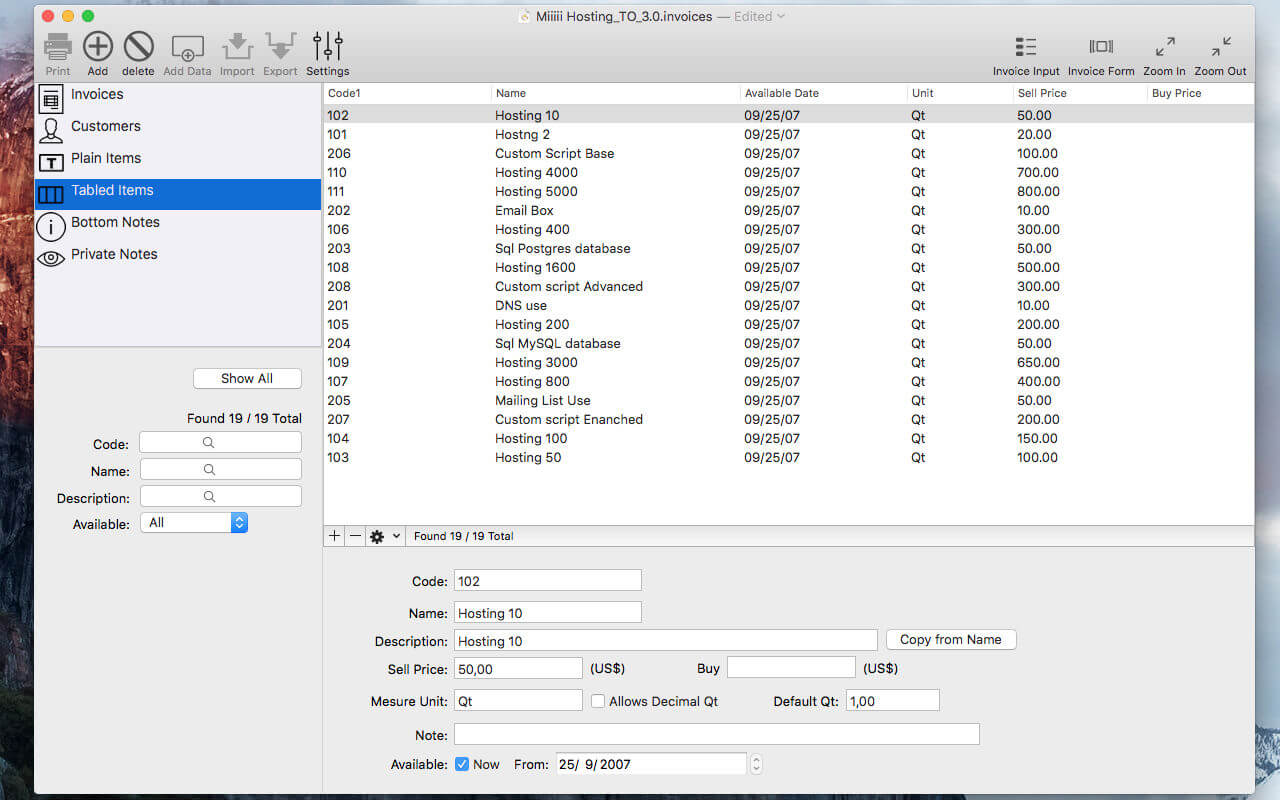Select the Hosting 1600 row
This screenshot has width=1280, height=800.
(x=789, y=267)
